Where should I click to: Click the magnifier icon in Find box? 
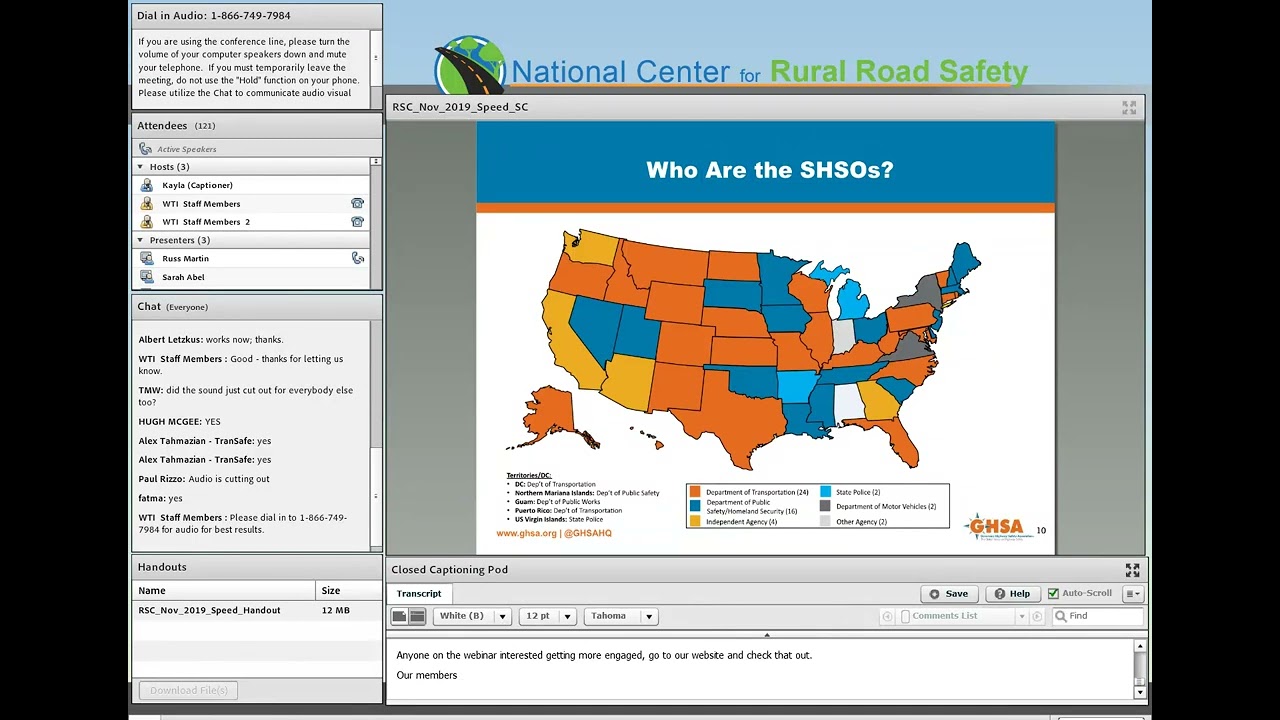click(x=1061, y=616)
